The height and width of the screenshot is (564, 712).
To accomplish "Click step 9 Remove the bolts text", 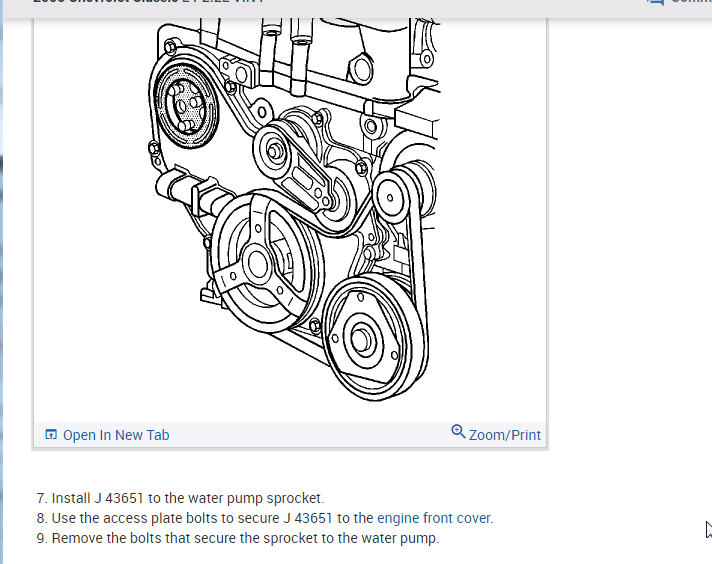I will pos(238,538).
